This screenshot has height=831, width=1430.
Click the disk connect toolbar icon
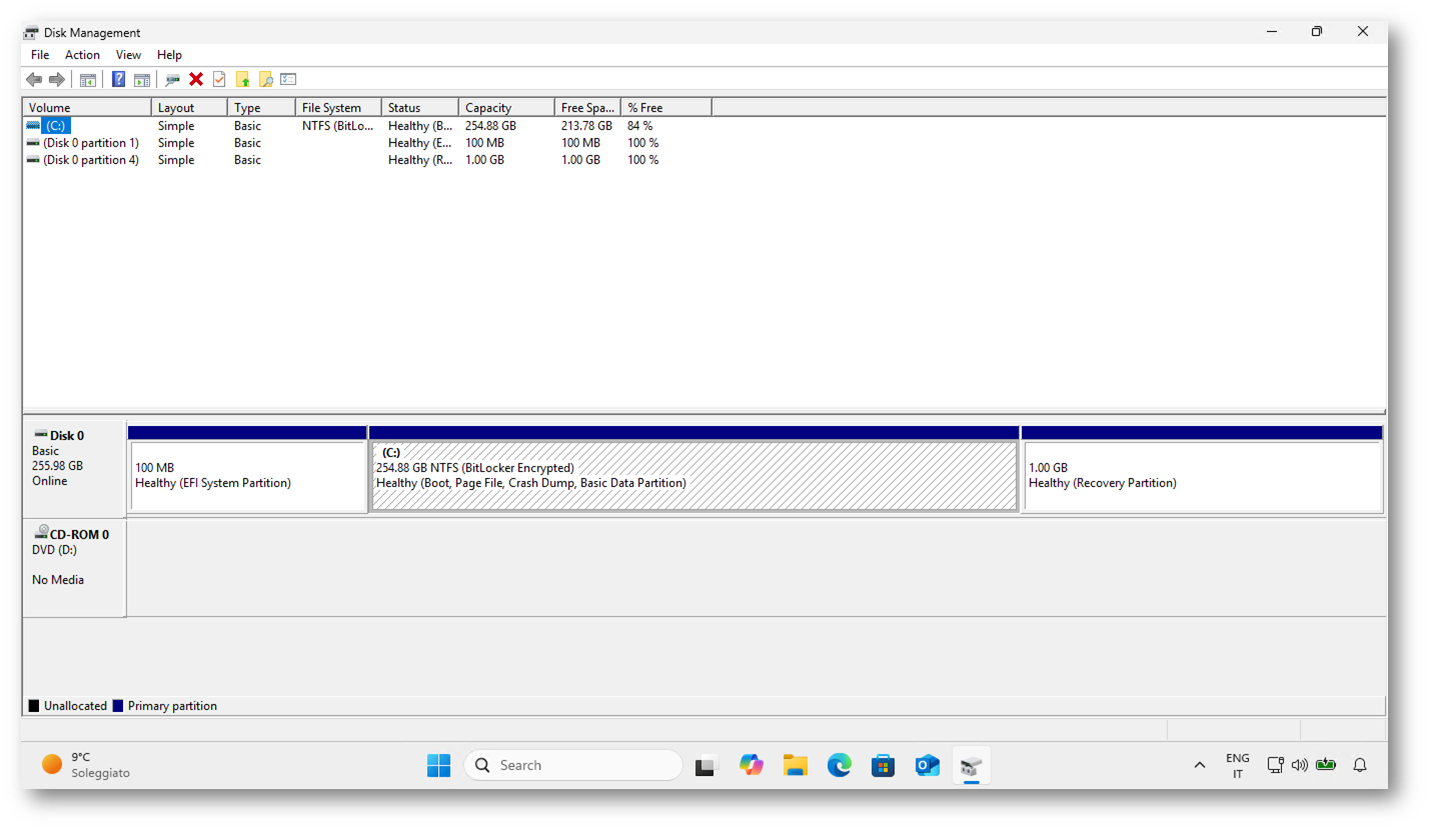point(173,80)
